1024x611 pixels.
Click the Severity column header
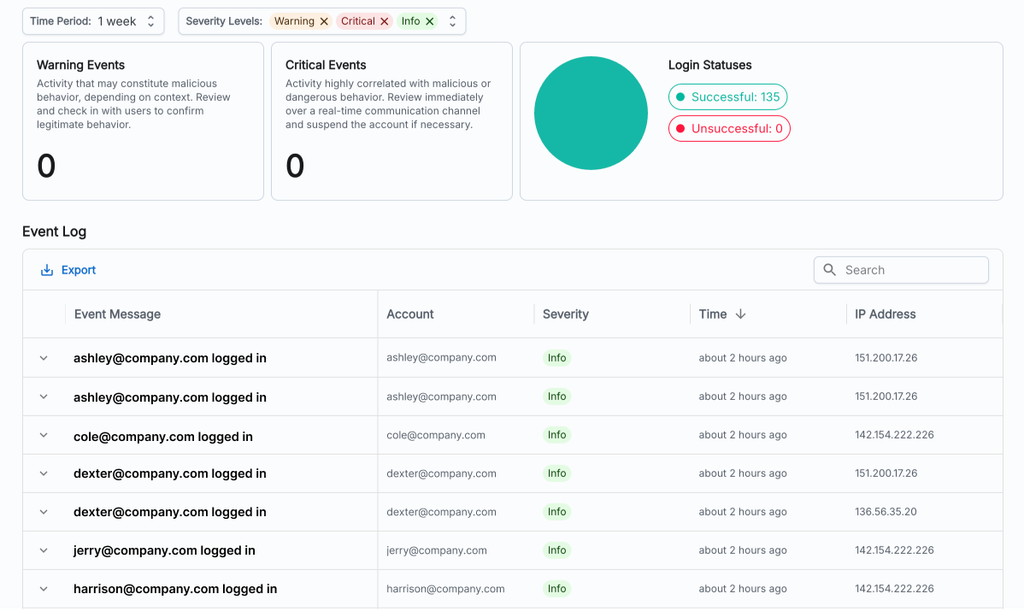[x=565, y=314]
